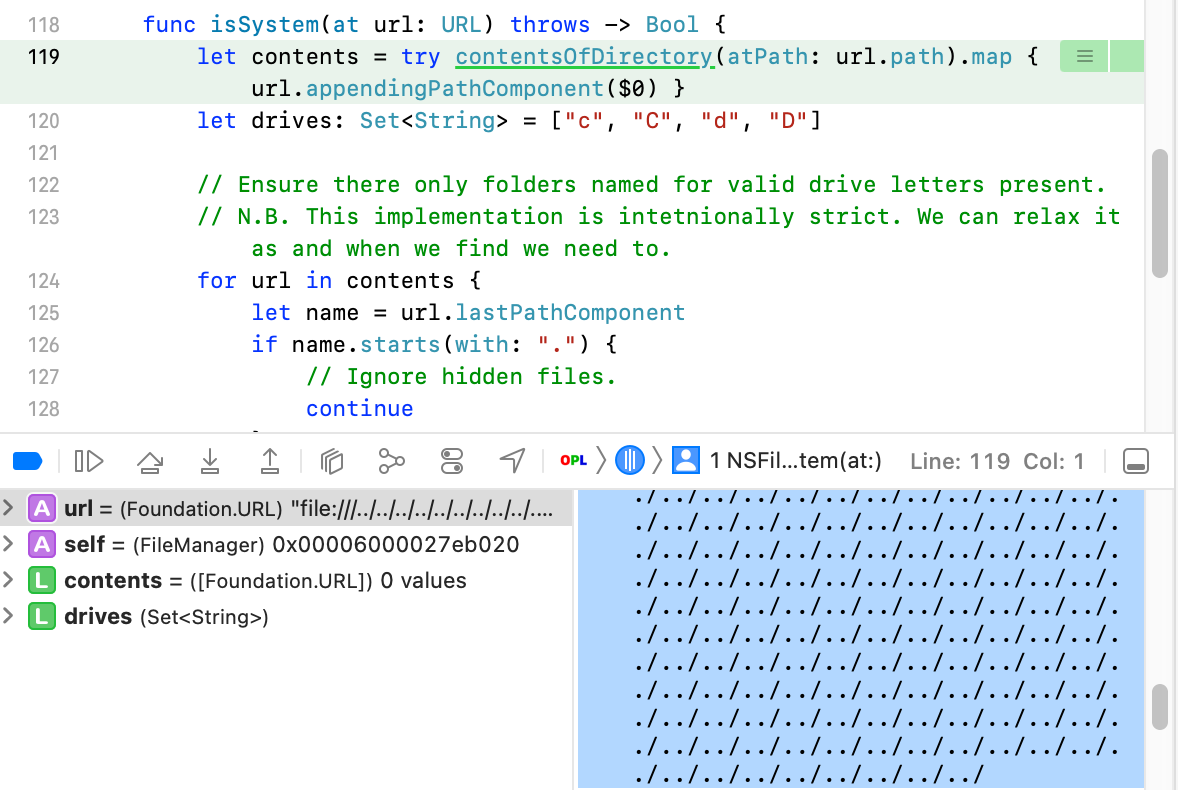Click the Debug Memory Graph icon
This screenshot has width=1178, height=790.
coord(391,460)
